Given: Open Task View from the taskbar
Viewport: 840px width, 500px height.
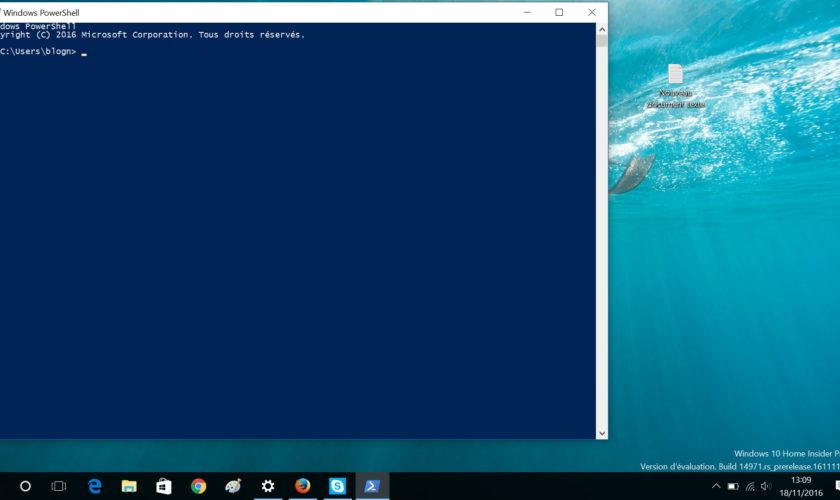Looking at the screenshot, I should 59,486.
